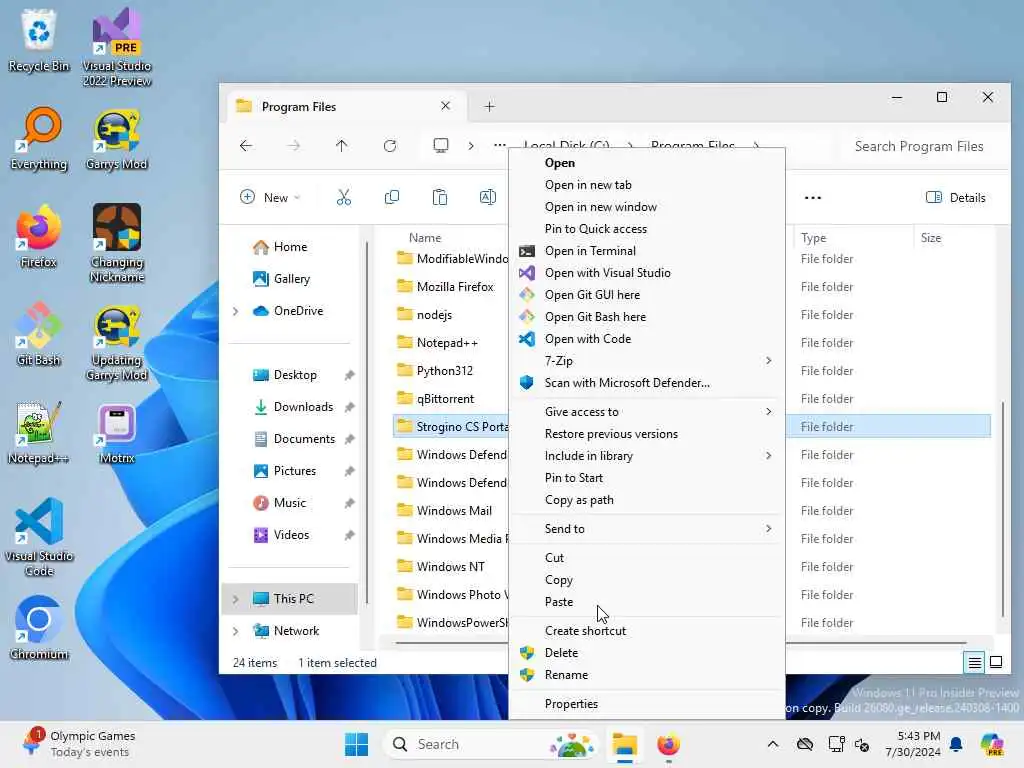Select Create shortcut
1024x768 pixels.
click(x=647, y=631)
